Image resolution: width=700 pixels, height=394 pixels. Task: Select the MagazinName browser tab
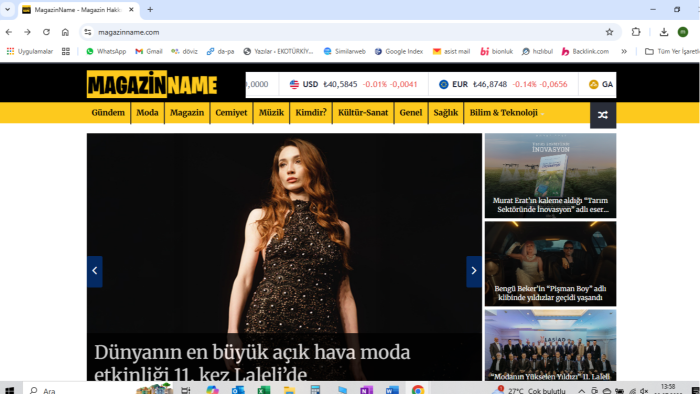[79, 10]
